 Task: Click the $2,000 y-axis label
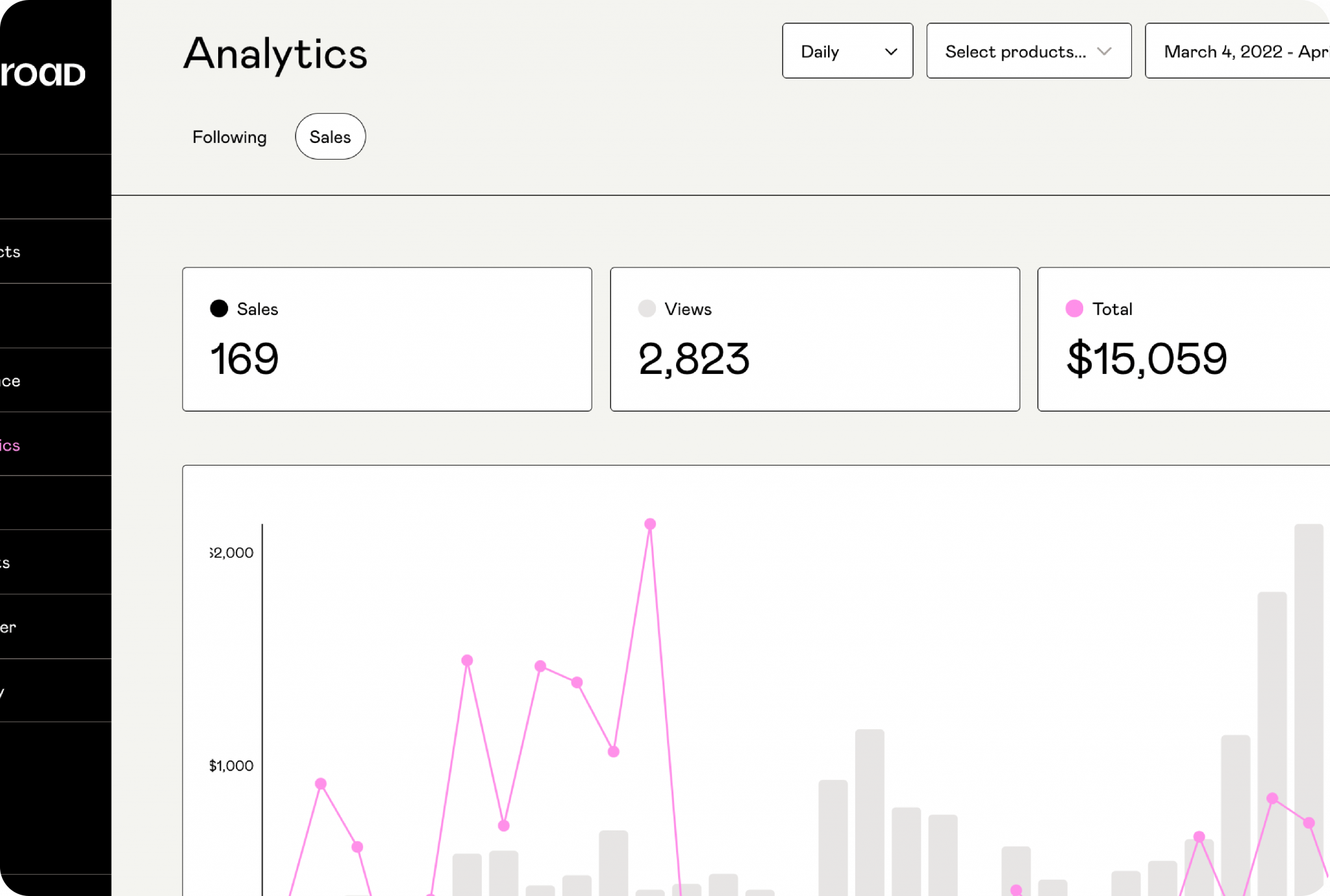[x=231, y=553]
